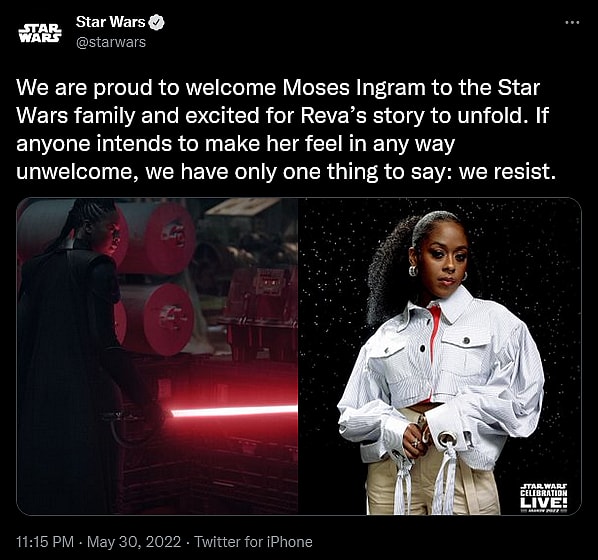Viewport: 598px width, 560px height.
Task: Click the Star Wars Celebration Live logo
Action: 544,497
